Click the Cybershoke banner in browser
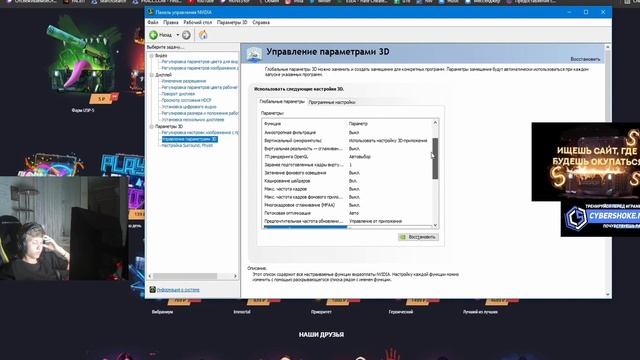Screen dimensions: 640x360 coord(600,219)
